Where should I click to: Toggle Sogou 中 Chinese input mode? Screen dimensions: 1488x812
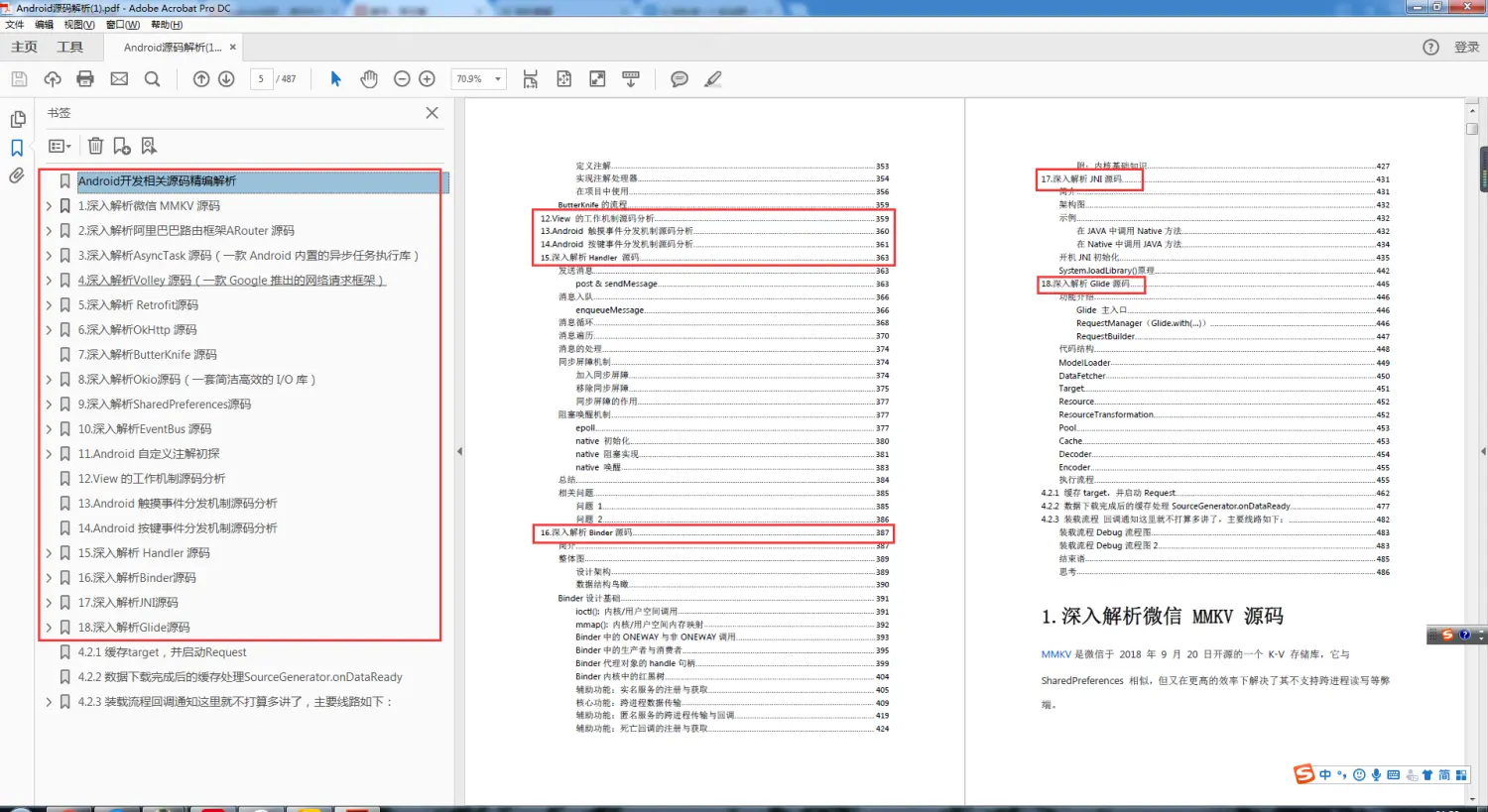[x=1325, y=775]
